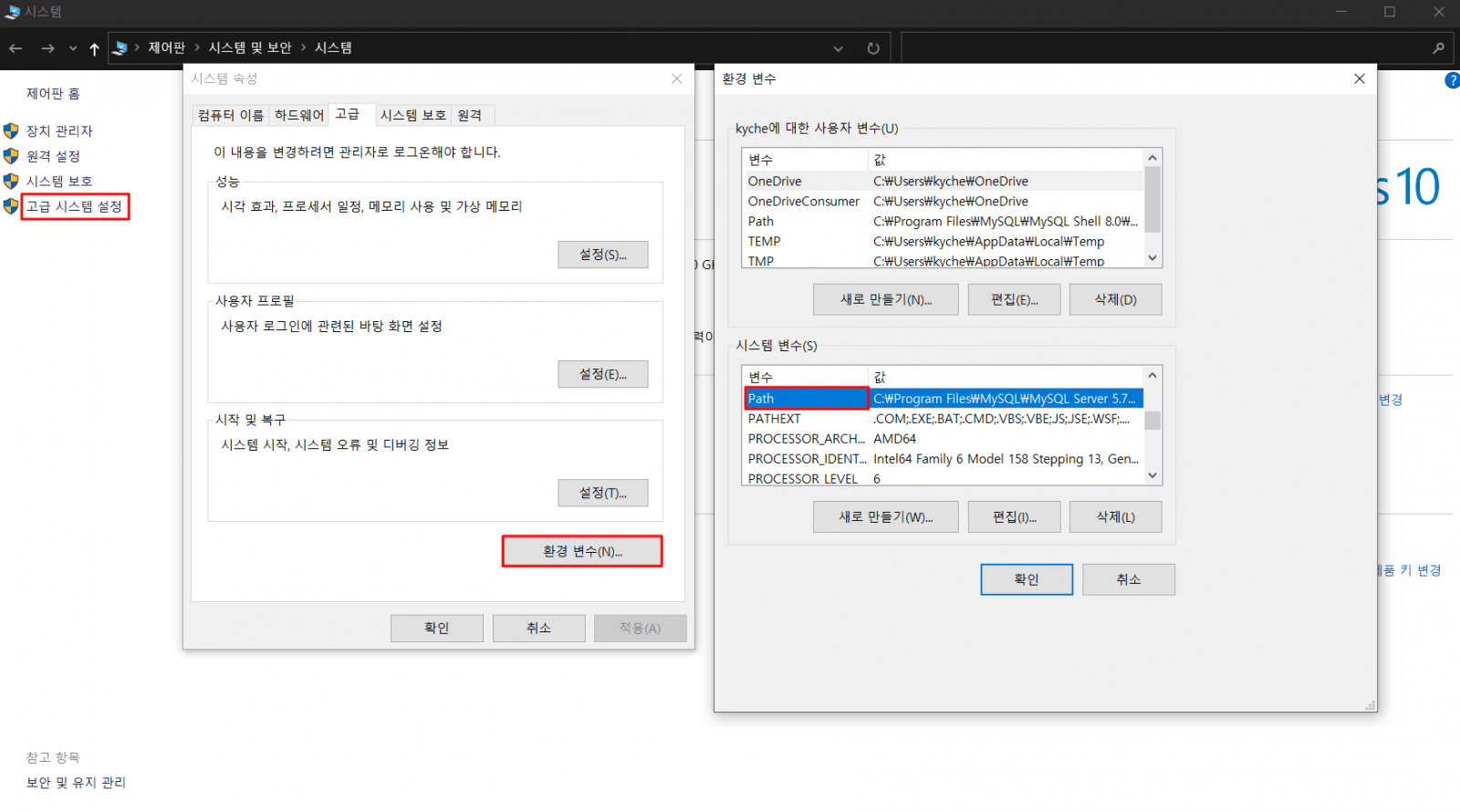Open 고급 시스템 설정 link
The width and height of the screenshot is (1460, 812).
click(74, 206)
